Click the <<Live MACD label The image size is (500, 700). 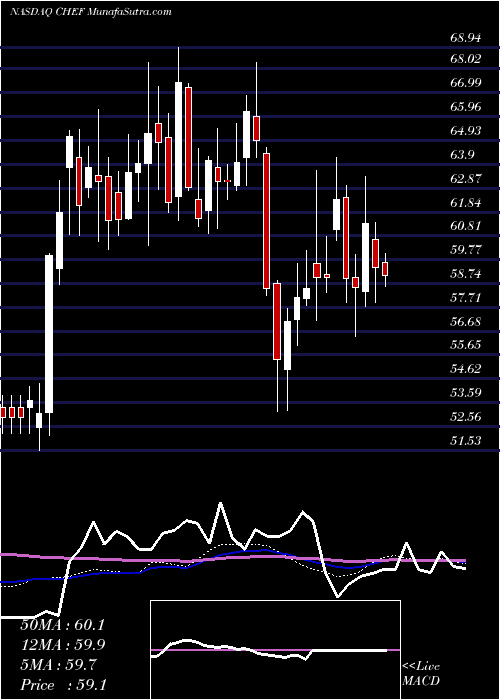[421, 674]
